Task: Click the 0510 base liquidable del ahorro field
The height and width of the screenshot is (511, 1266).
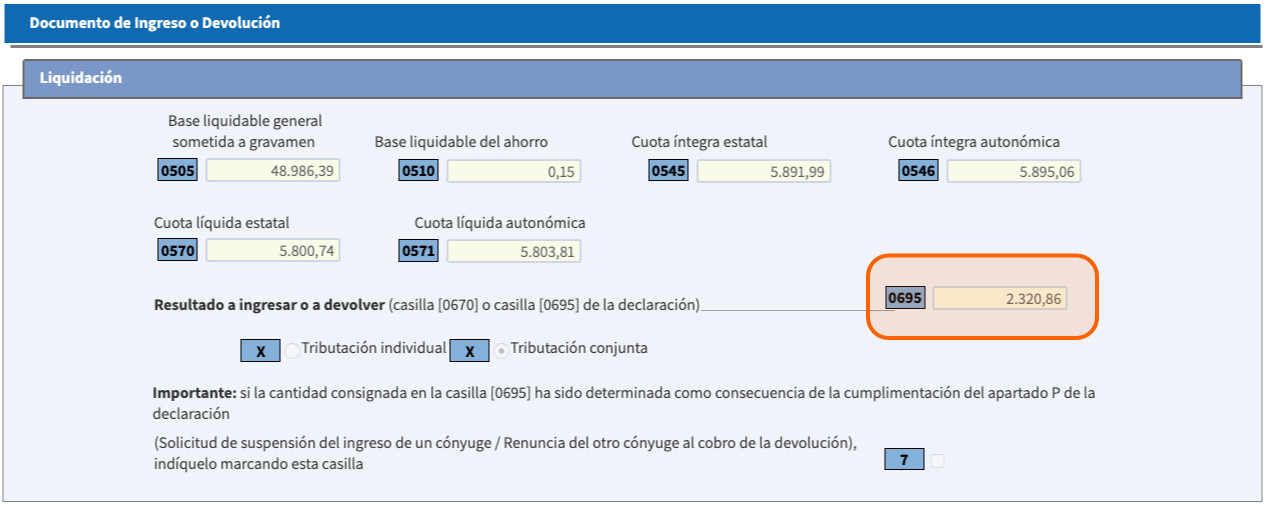Action: (514, 171)
